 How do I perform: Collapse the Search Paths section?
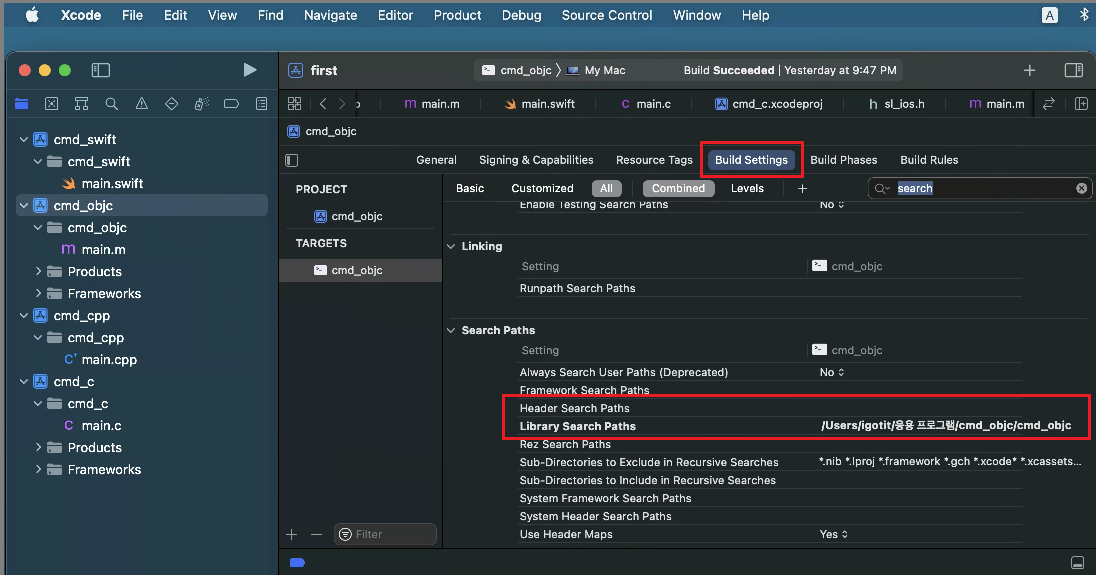point(451,330)
